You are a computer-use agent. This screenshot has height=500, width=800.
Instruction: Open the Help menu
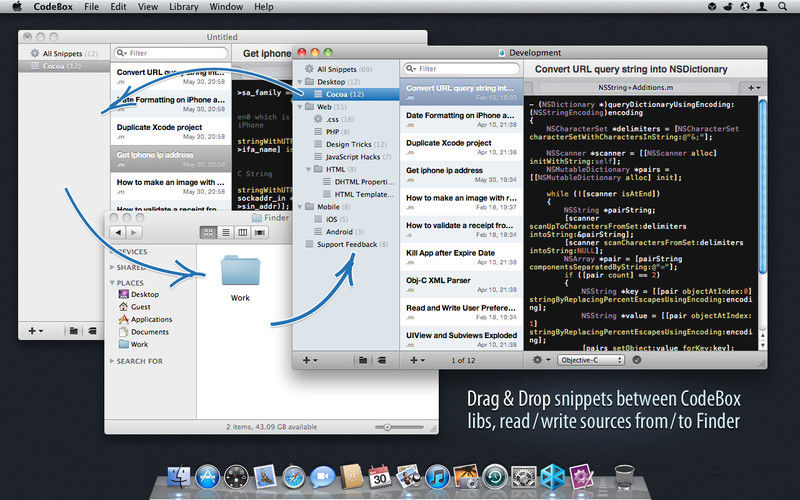264,7
